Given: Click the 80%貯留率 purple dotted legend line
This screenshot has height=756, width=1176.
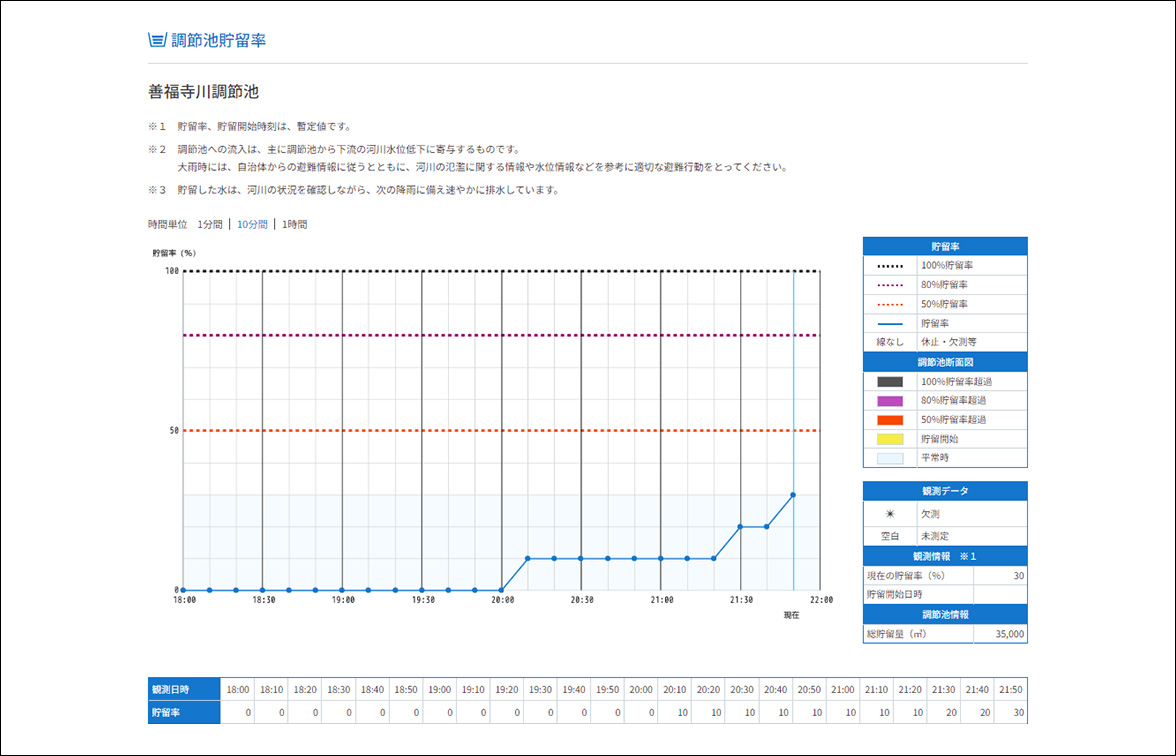Looking at the screenshot, I should click(890, 285).
